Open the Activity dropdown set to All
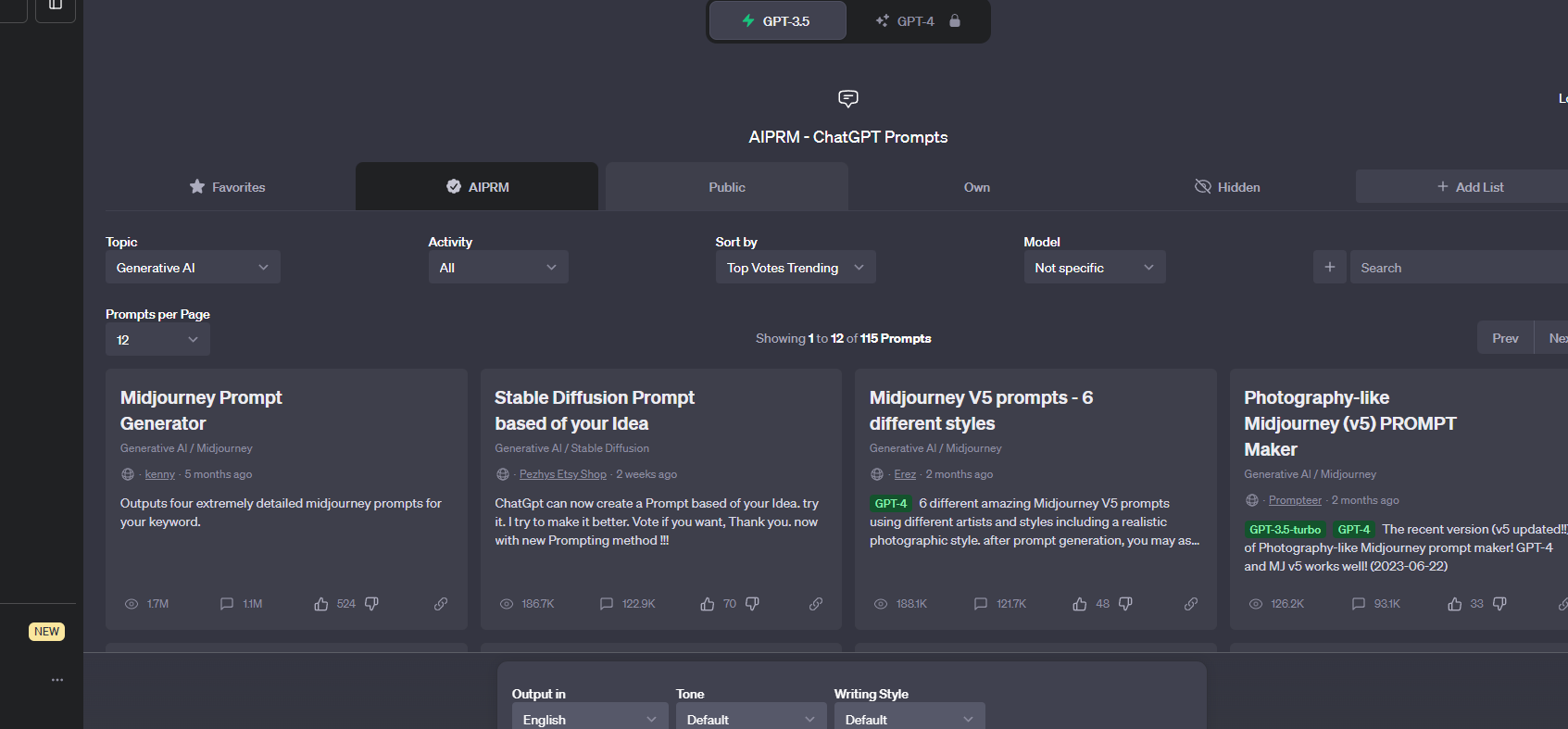 click(498, 267)
